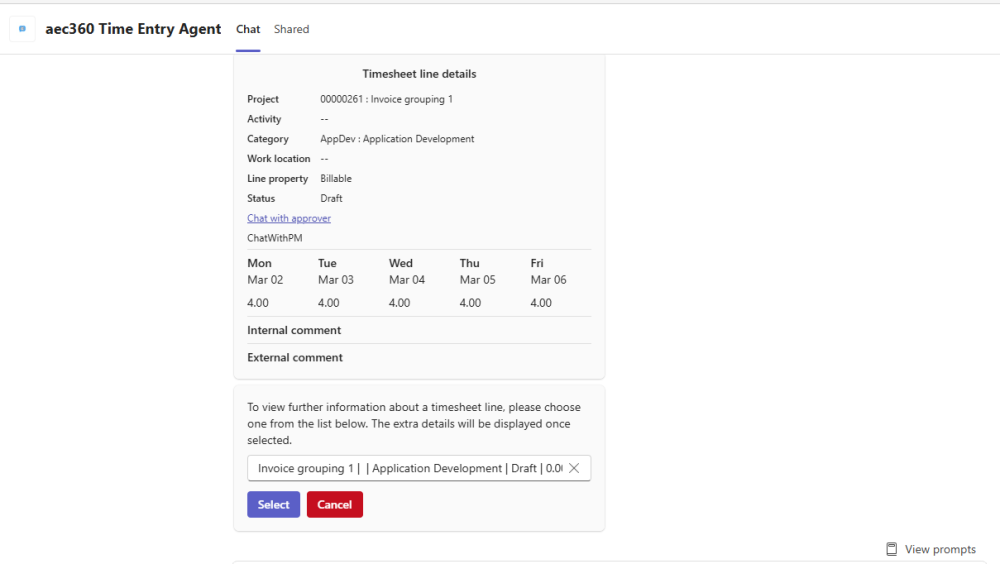Click the View prompts notebook icon
The width and height of the screenshot is (1000, 564).
891,549
